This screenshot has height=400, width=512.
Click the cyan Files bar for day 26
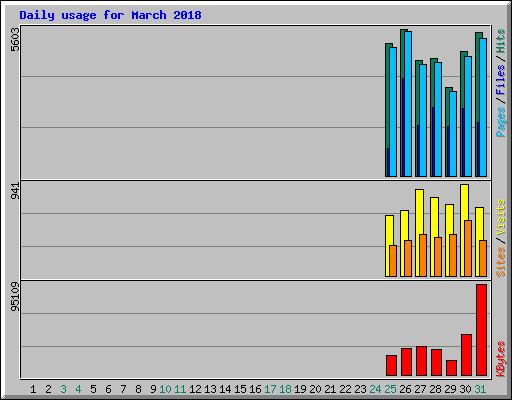pos(408,104)
